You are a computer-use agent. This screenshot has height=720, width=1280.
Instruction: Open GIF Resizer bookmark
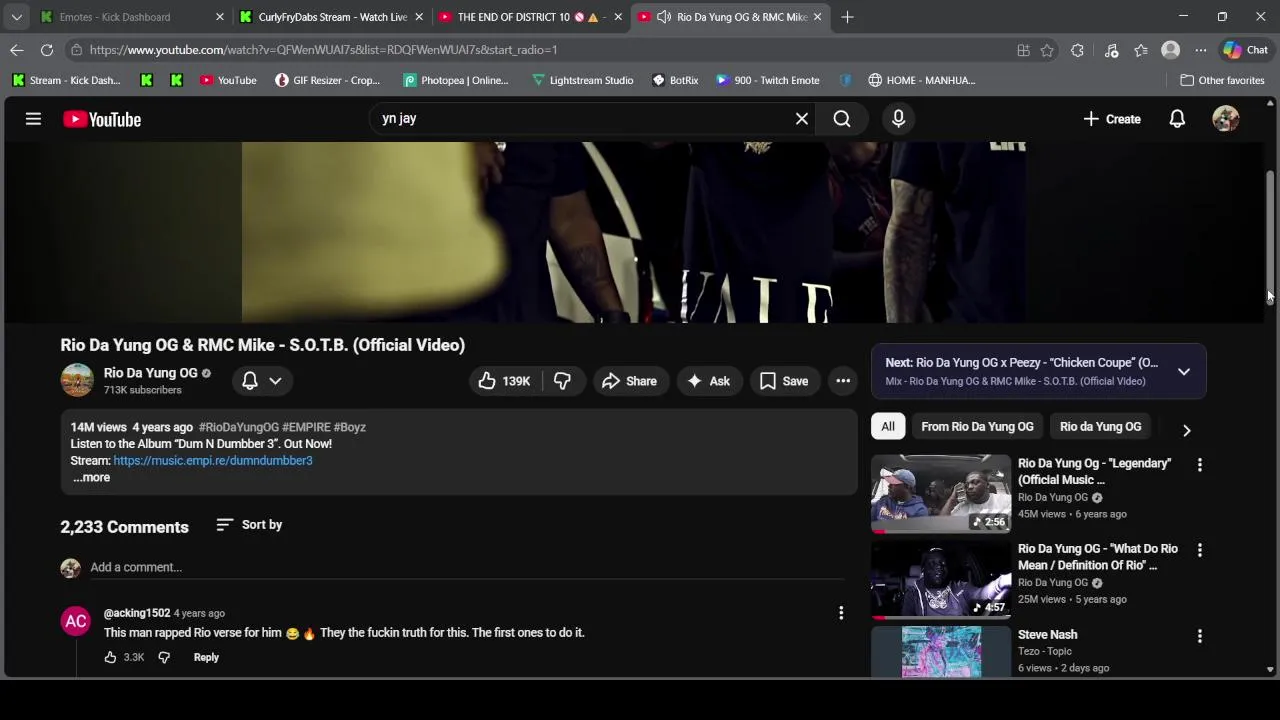click(328, 80)
